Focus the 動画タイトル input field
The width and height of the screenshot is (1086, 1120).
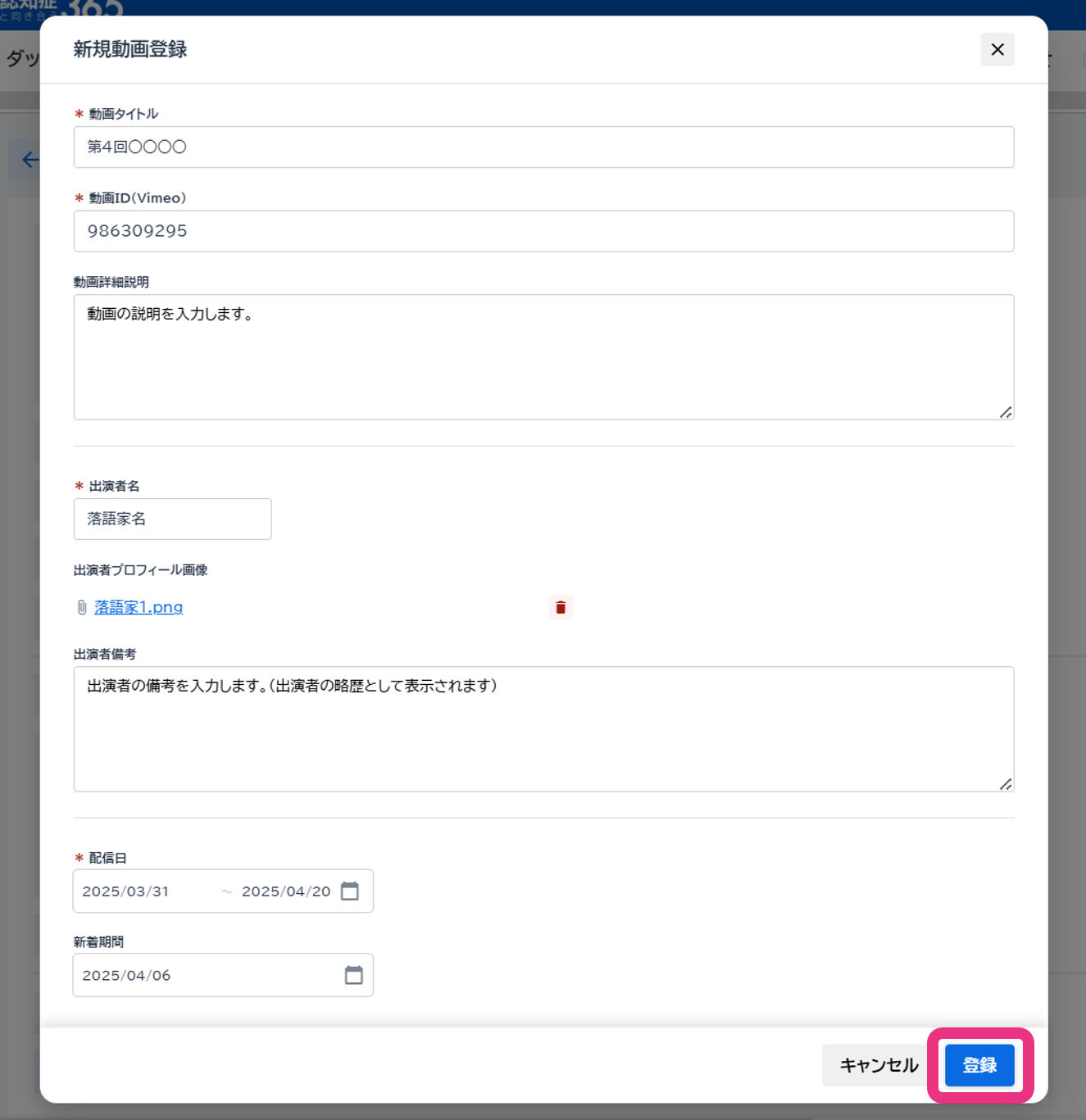click(543, 147)
